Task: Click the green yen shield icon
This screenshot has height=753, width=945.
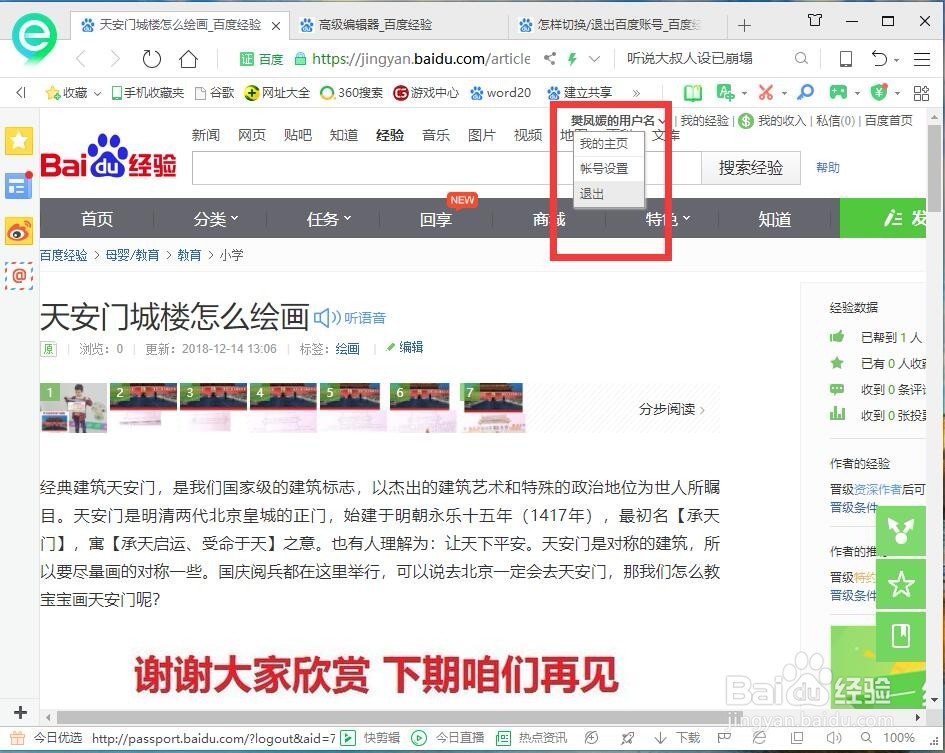Action: coord(880,92)
